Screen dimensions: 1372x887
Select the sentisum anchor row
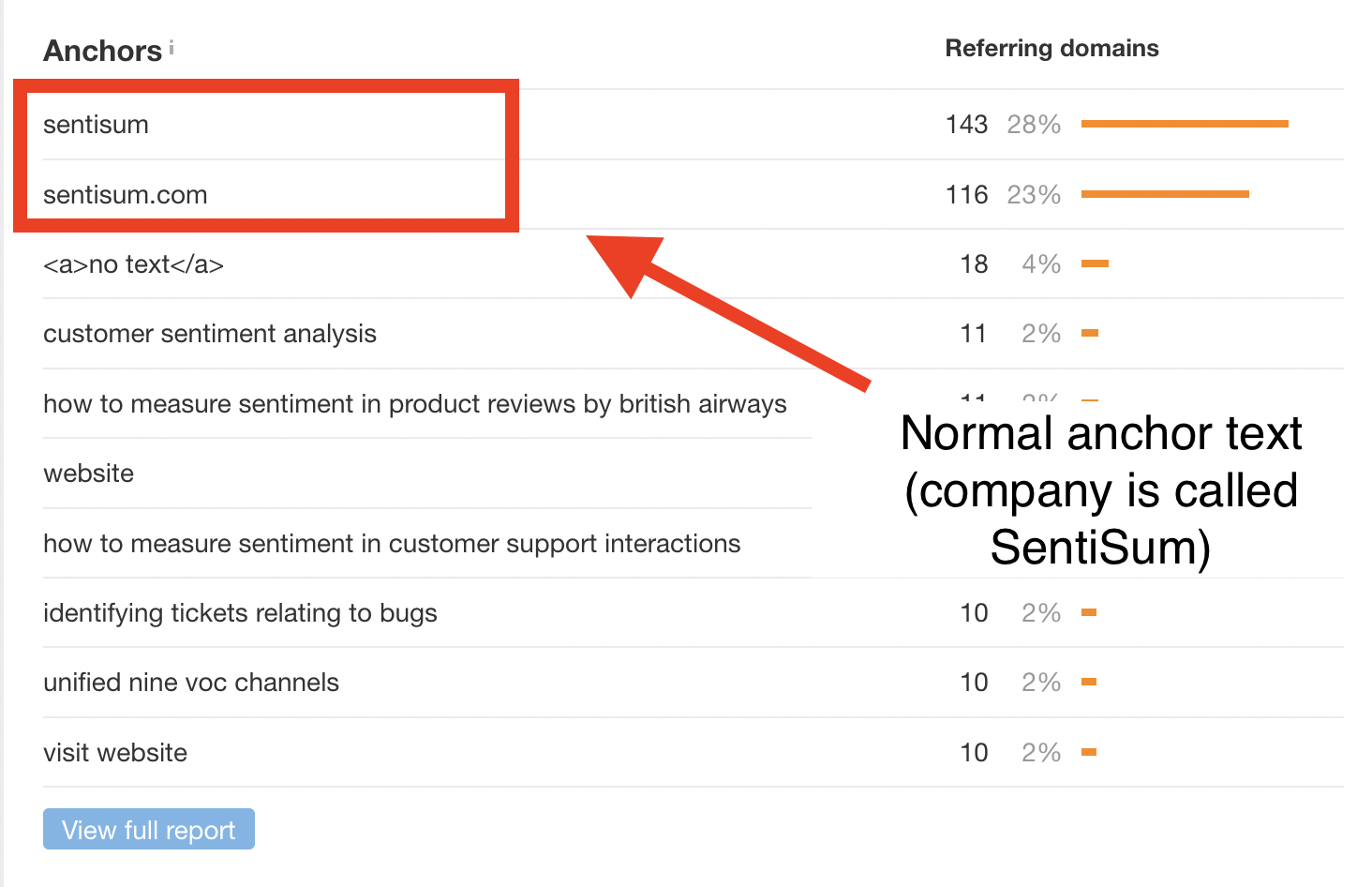coord(97,125)
